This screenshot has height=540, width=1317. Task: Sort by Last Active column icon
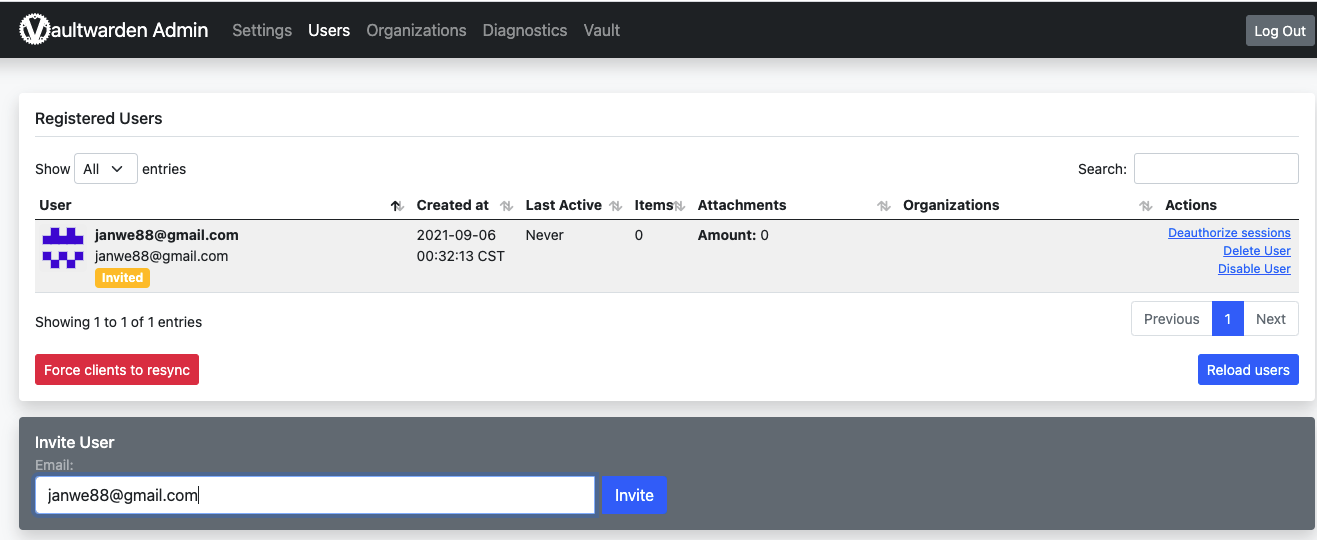click(616, 206)
